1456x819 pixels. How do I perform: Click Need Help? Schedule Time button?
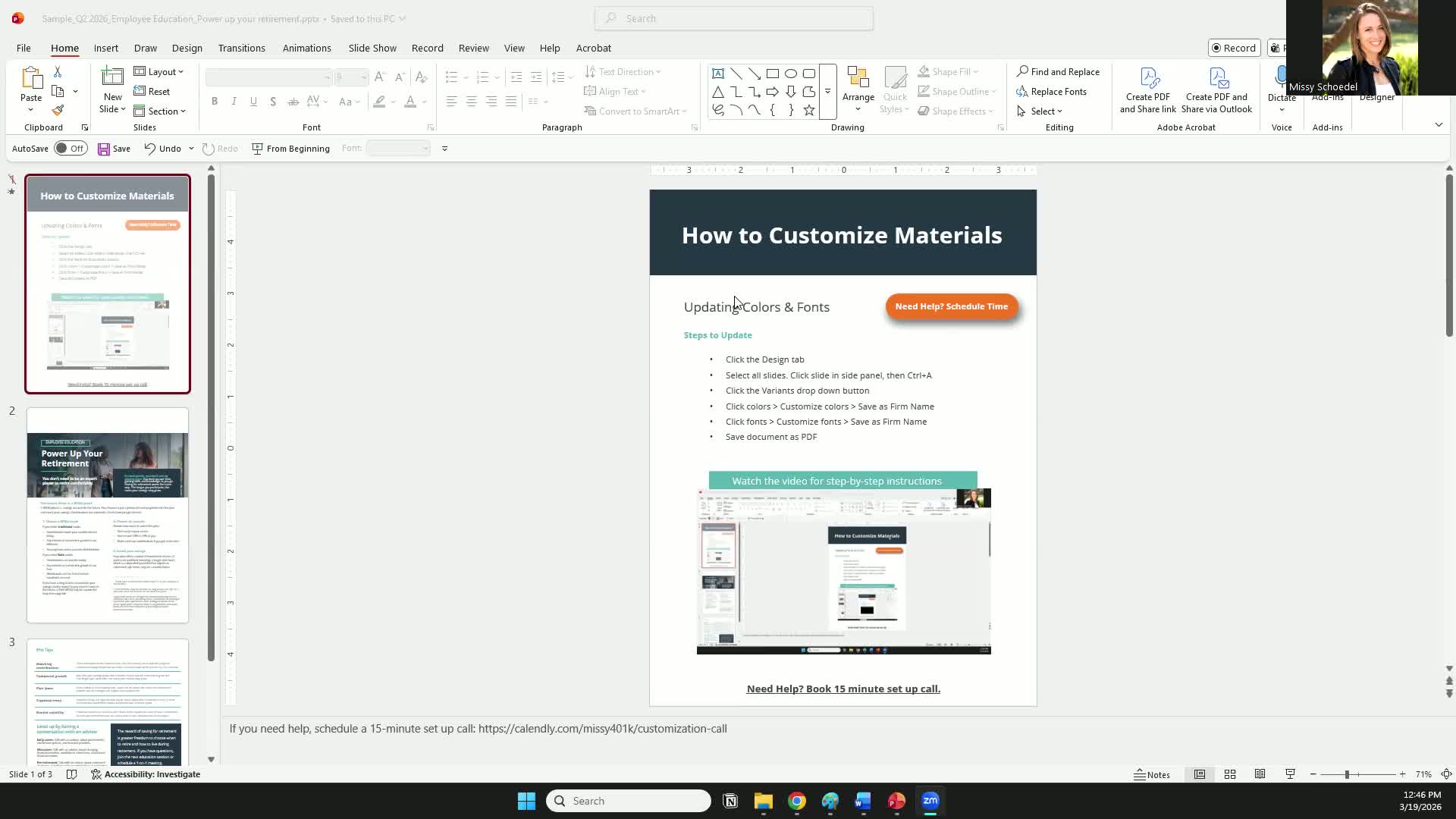point(951,306)
